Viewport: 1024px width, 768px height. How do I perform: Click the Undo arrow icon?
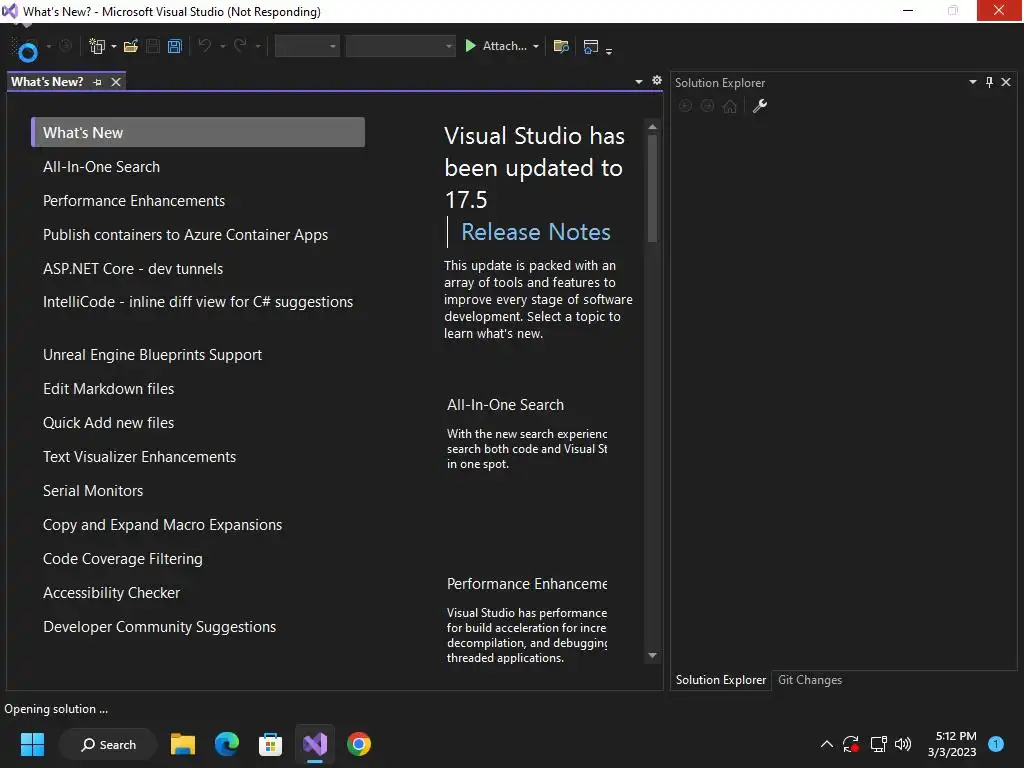(x=204, y=46)
